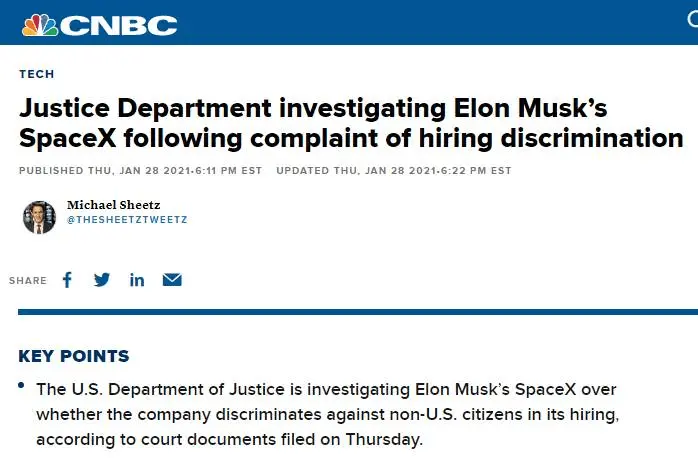This screenshot has width=698, height=458.
Task: Click the SHARE label
Action: [28, 281]
